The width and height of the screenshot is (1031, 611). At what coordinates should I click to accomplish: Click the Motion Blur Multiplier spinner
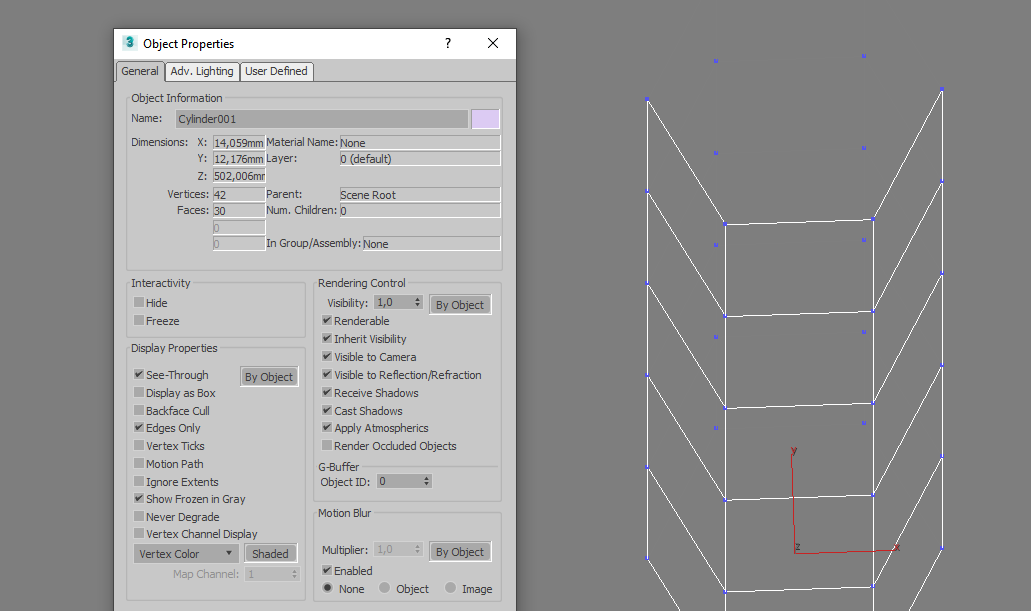tap(417, 549)
